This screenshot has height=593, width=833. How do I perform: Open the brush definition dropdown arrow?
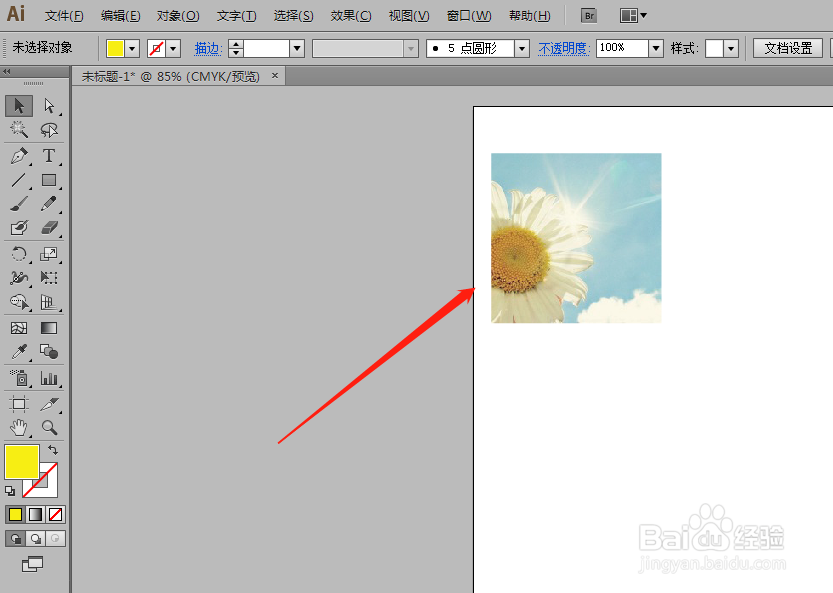coord(522,49)
